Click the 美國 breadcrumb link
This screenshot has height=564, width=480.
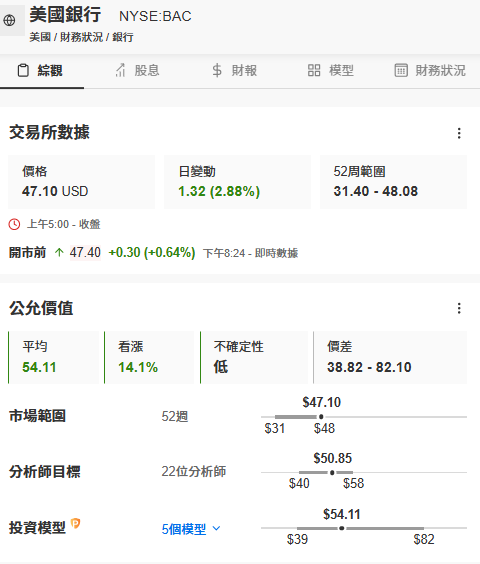tap(40, 37)
